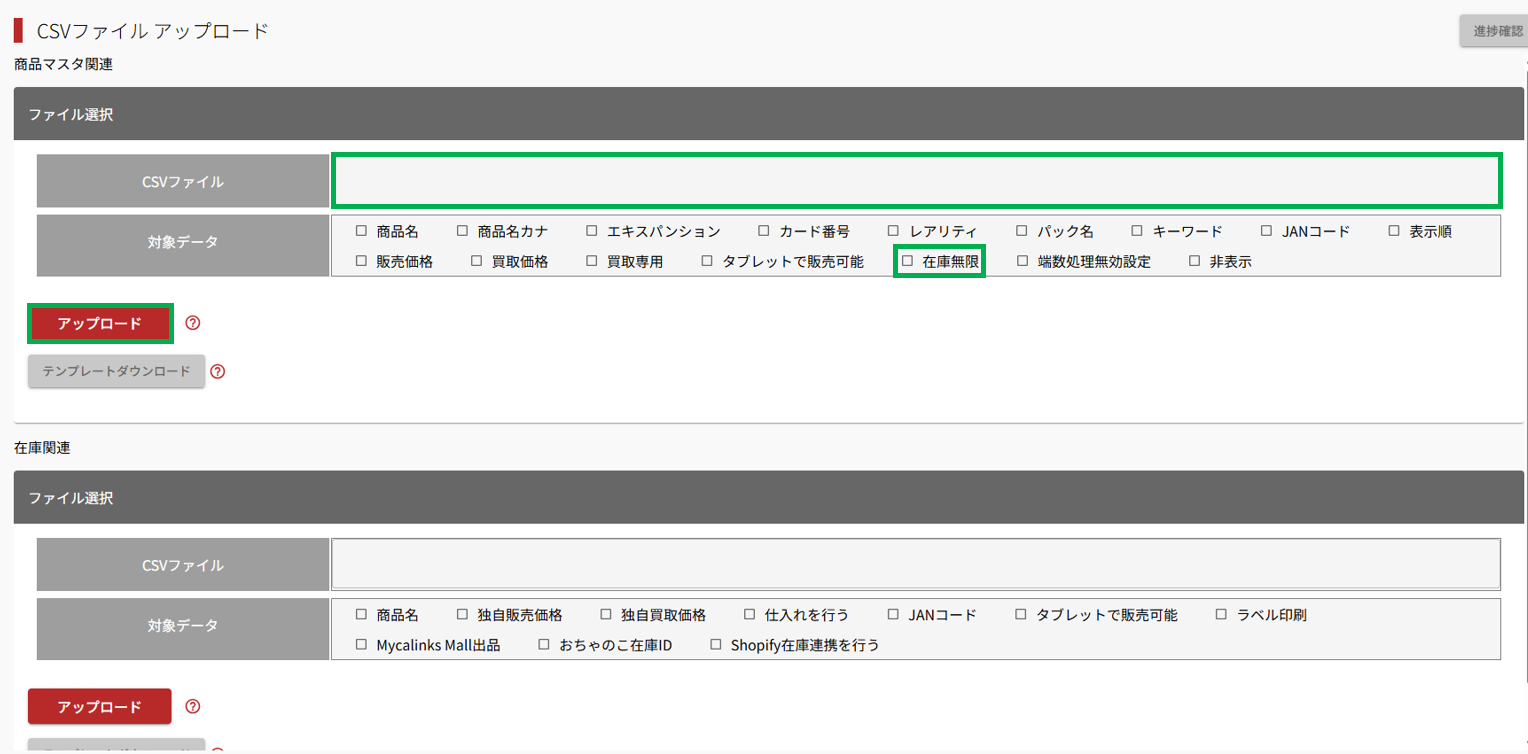The width and height of the screenshot is (1528, 754).
Task: Check the 独自販売価格 checkbox
Action: point(462,615)
